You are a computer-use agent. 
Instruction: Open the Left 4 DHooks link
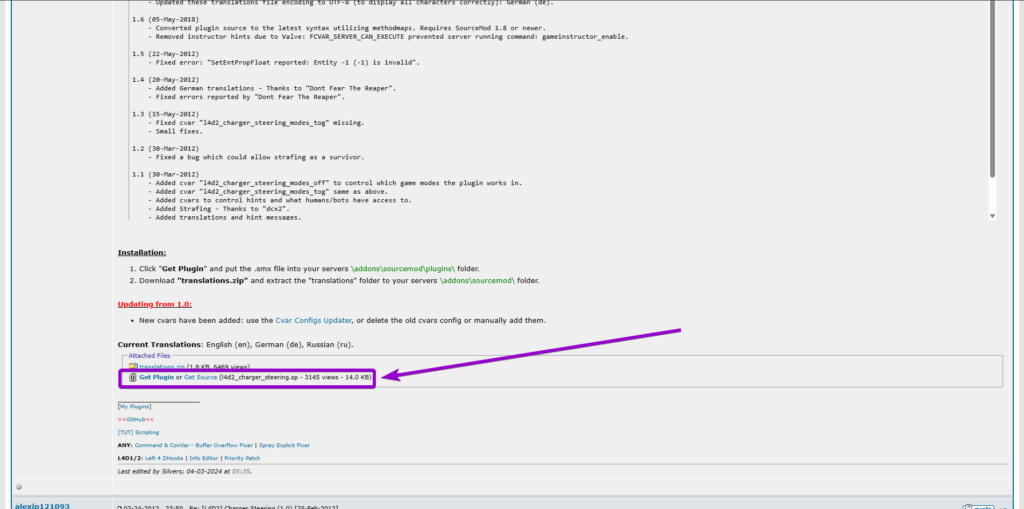click(164, 459)
